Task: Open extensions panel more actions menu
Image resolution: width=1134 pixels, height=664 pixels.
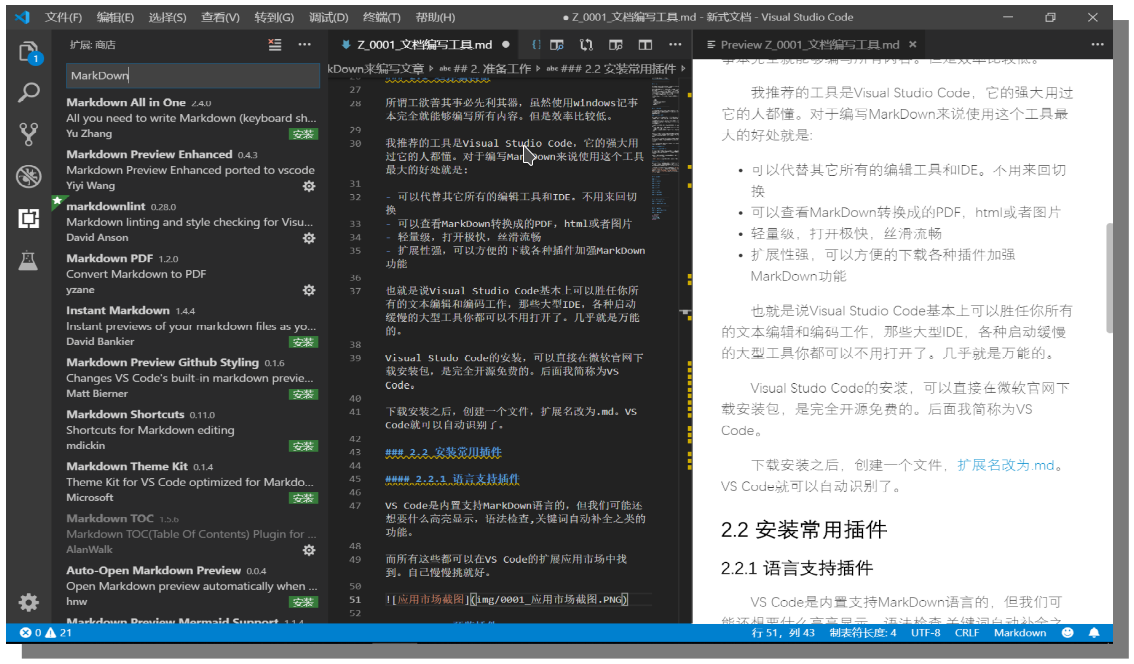Action: (305, 45)
